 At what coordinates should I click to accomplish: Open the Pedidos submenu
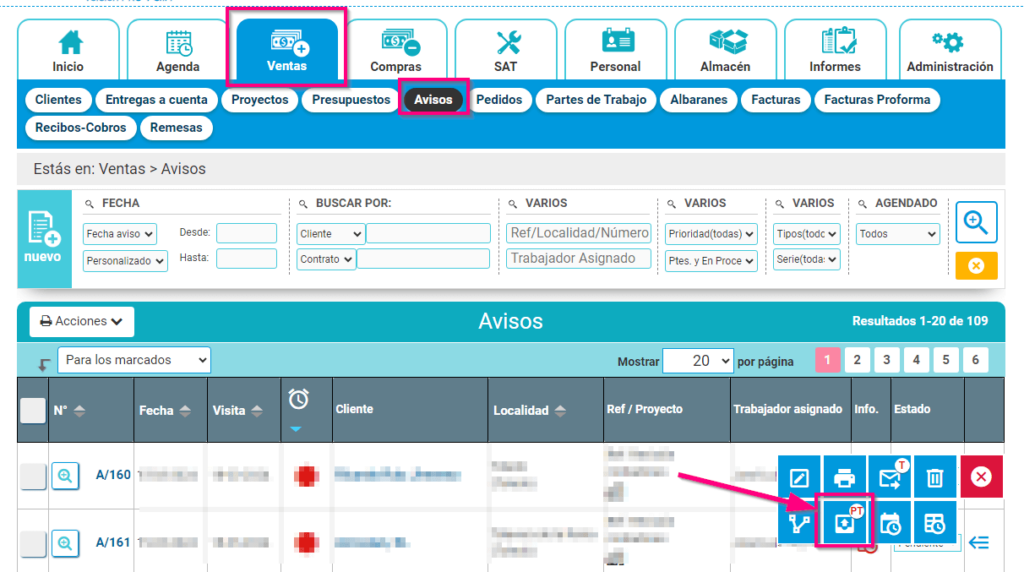pos(499,100)
